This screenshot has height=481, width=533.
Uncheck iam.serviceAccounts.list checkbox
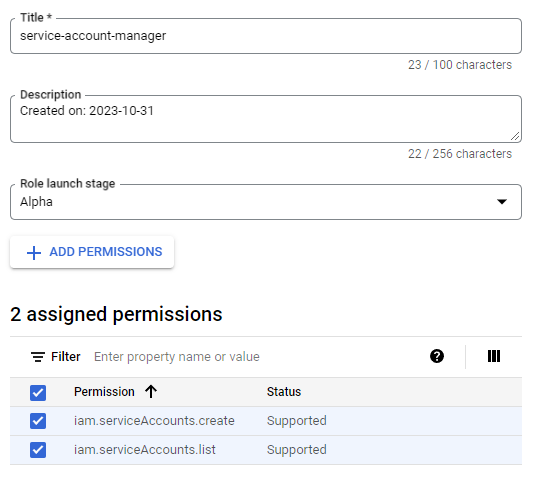tap(38, 450)
